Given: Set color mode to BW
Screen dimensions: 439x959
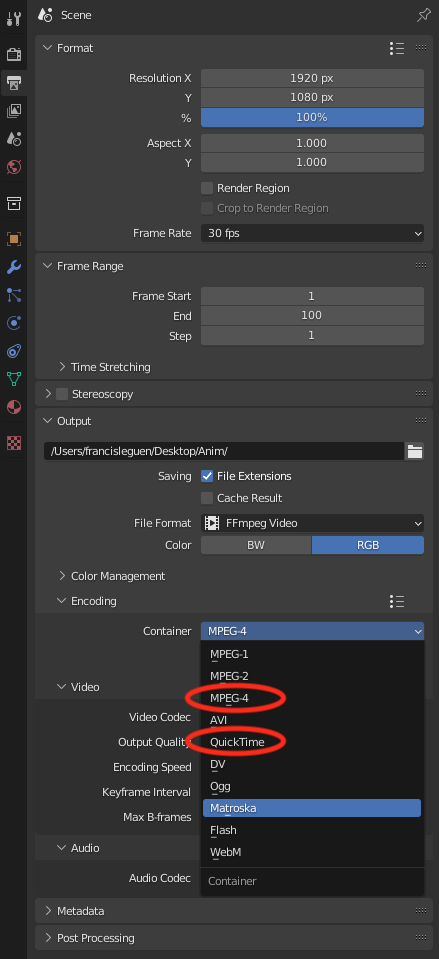Looking at the screenshot, I should [256, 545].
